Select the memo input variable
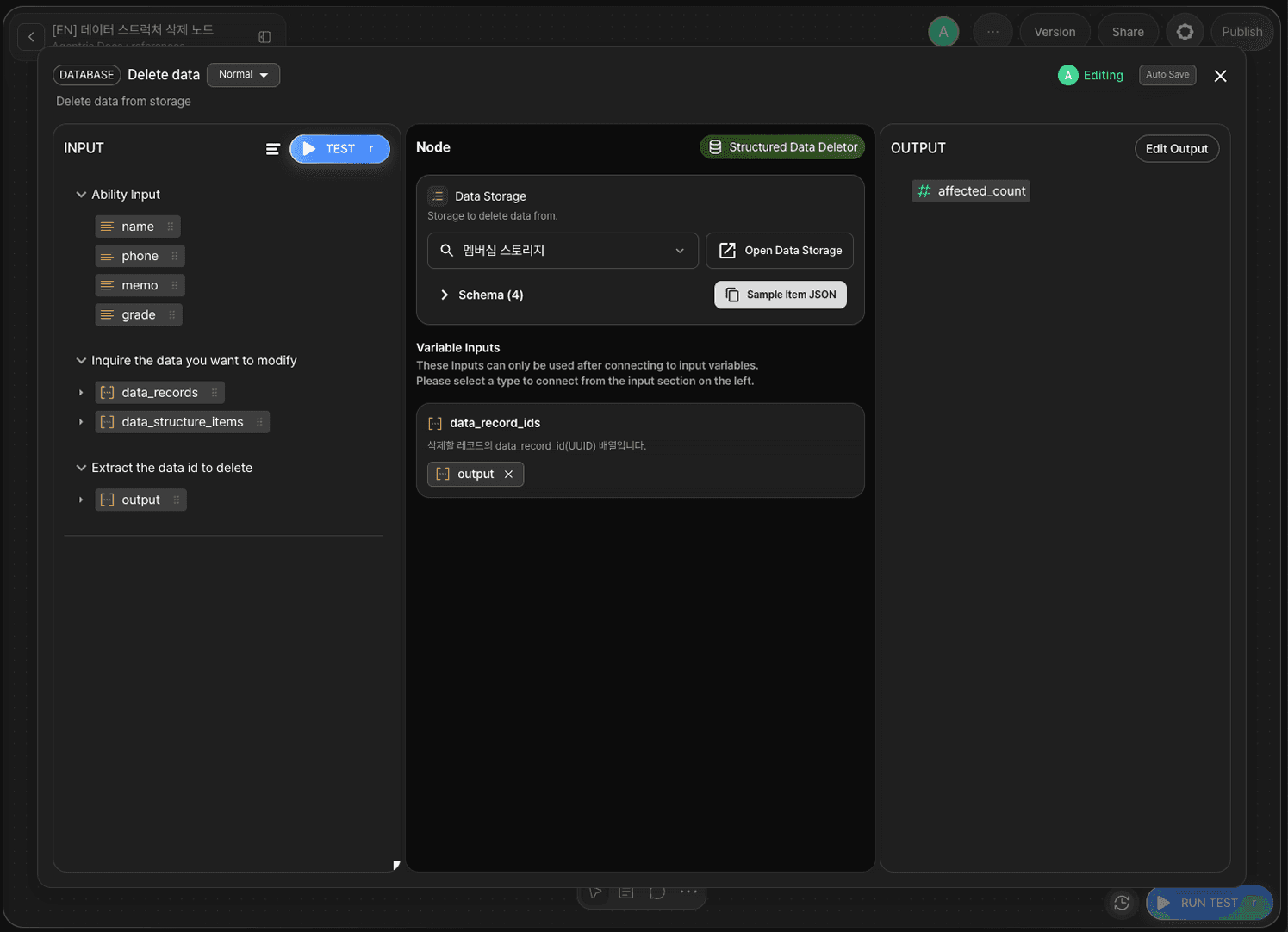The image size is (1288, 932). pyautogui.click(x=140, y=285)
